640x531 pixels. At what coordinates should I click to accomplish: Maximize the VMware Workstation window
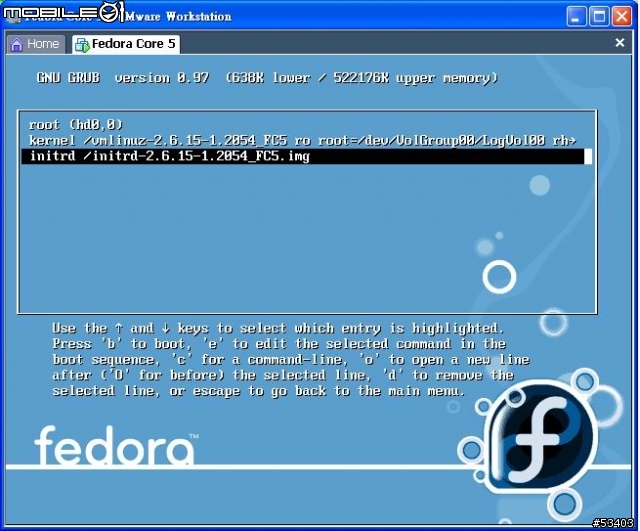[599, 17]
